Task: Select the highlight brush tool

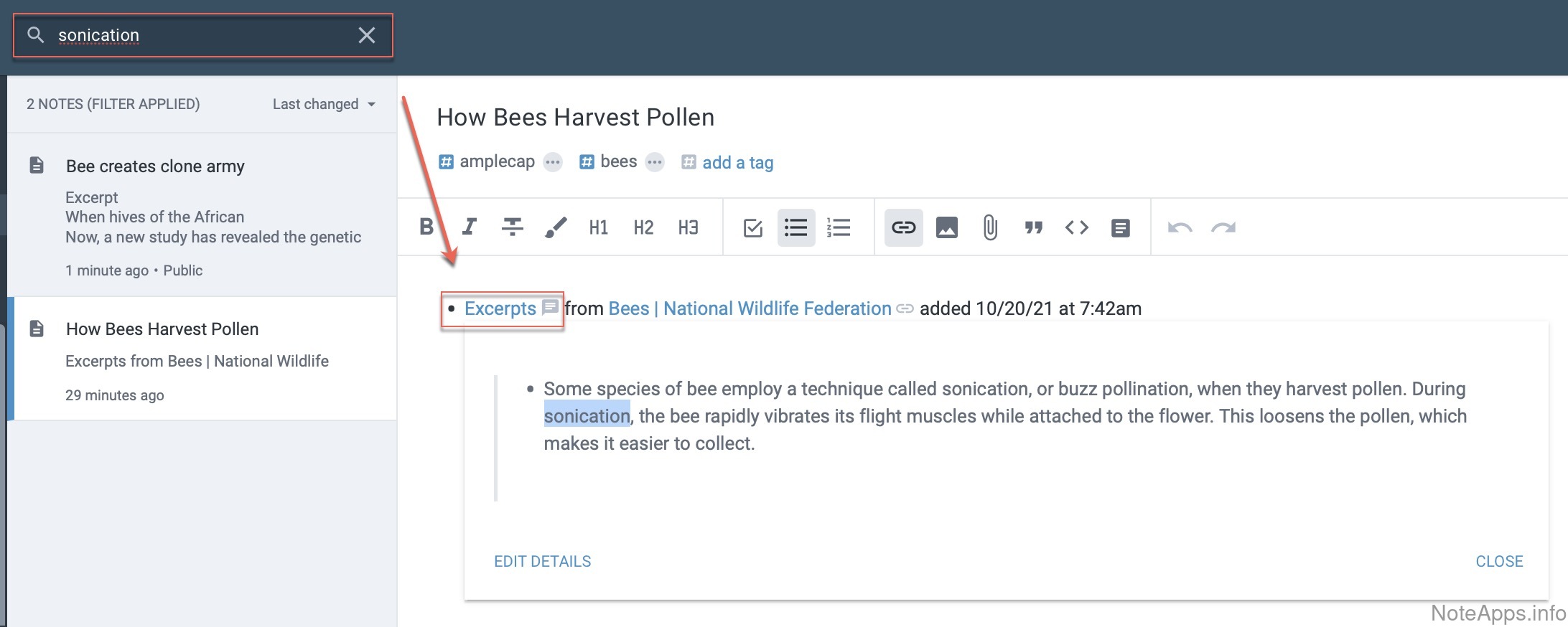Action: click(x=556, y=227)
